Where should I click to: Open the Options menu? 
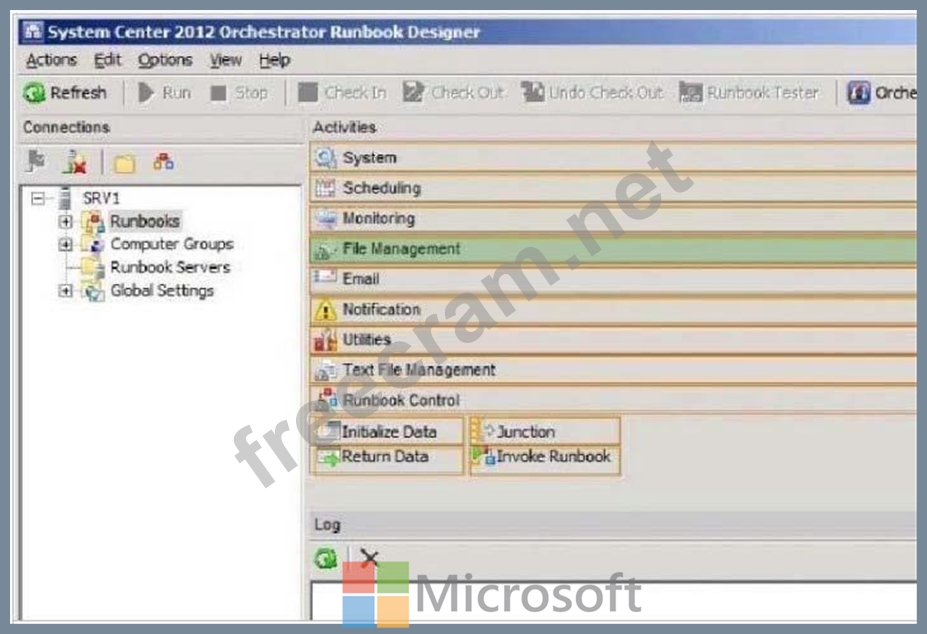[165, 60]
